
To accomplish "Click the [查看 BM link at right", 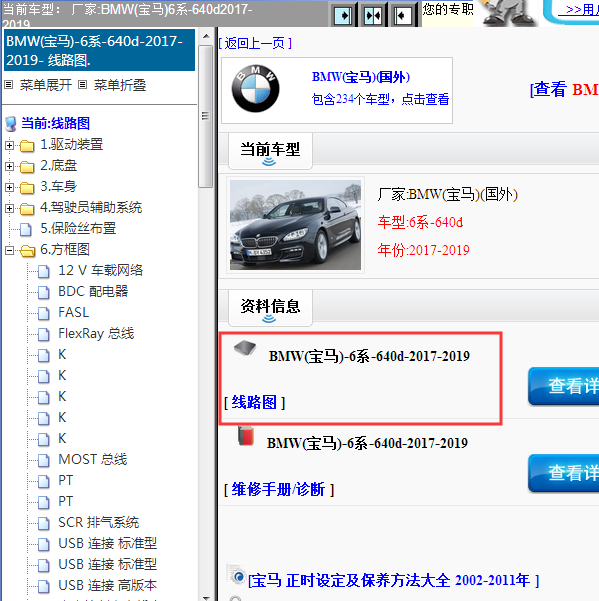I will click(x=564, y=89).
